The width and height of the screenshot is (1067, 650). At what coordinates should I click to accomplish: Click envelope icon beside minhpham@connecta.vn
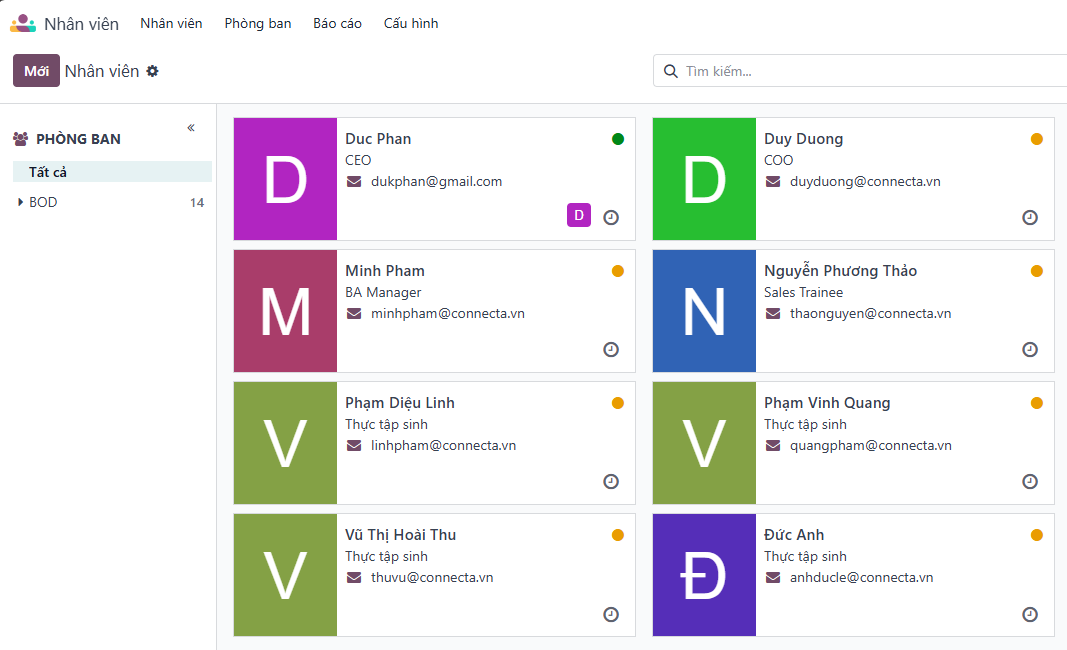click(354, 314)
